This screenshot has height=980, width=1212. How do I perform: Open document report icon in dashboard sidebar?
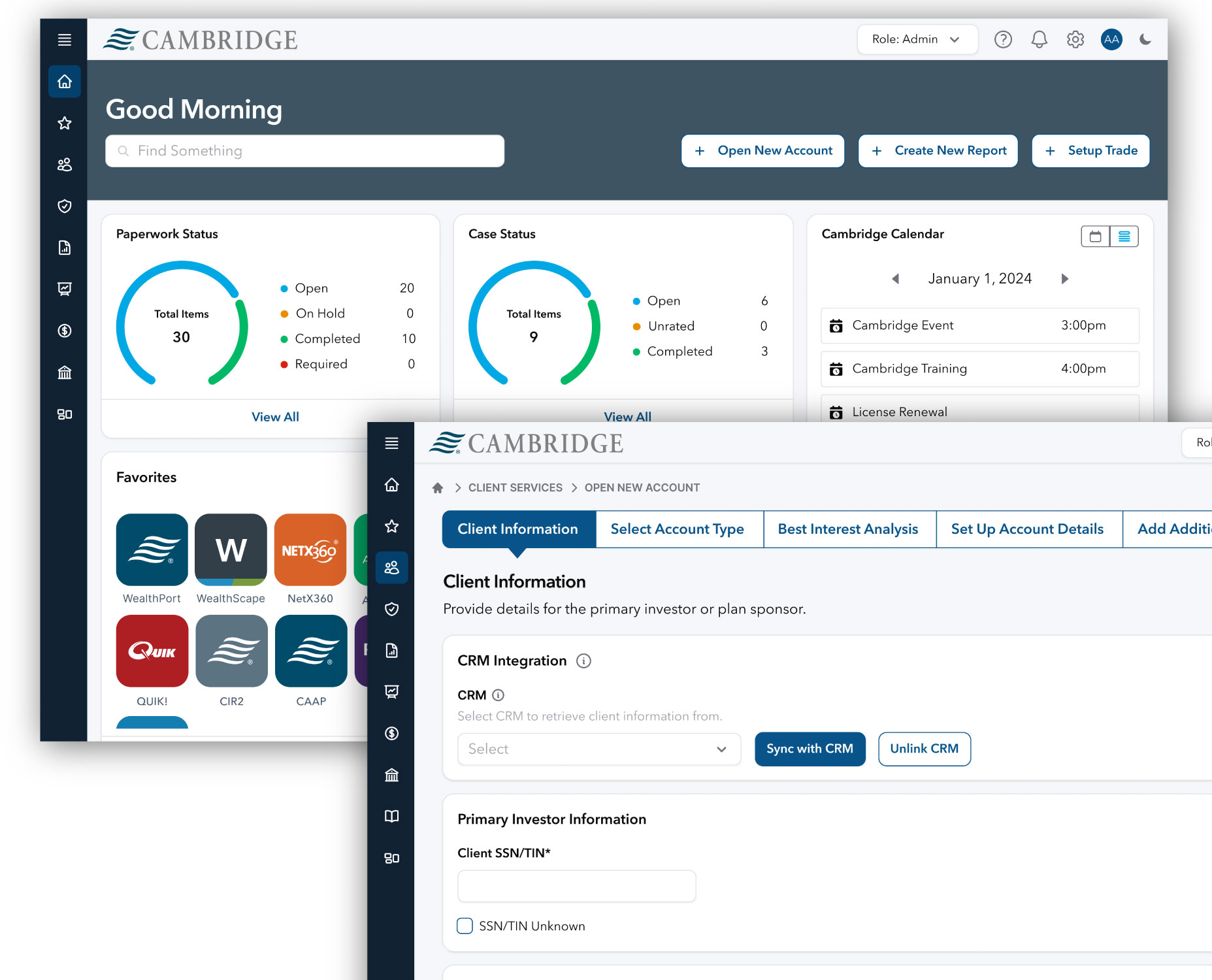coord(64,248)
